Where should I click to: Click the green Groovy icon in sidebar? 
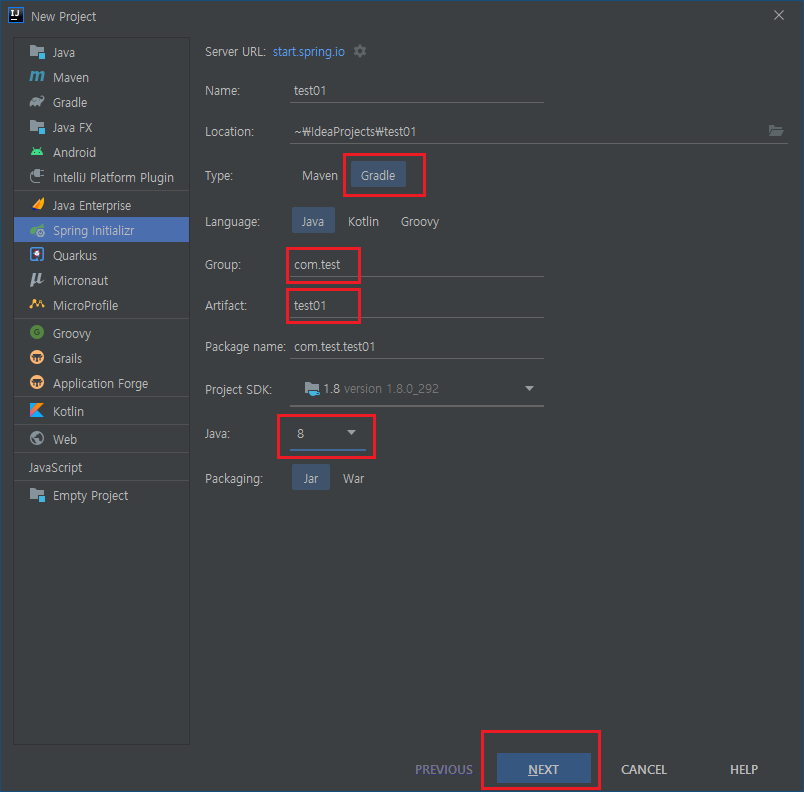click(37, 333)
